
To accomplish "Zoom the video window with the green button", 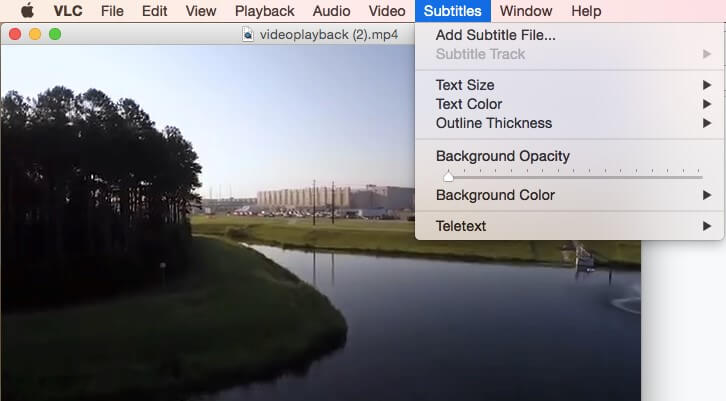I will click(55, 34).
